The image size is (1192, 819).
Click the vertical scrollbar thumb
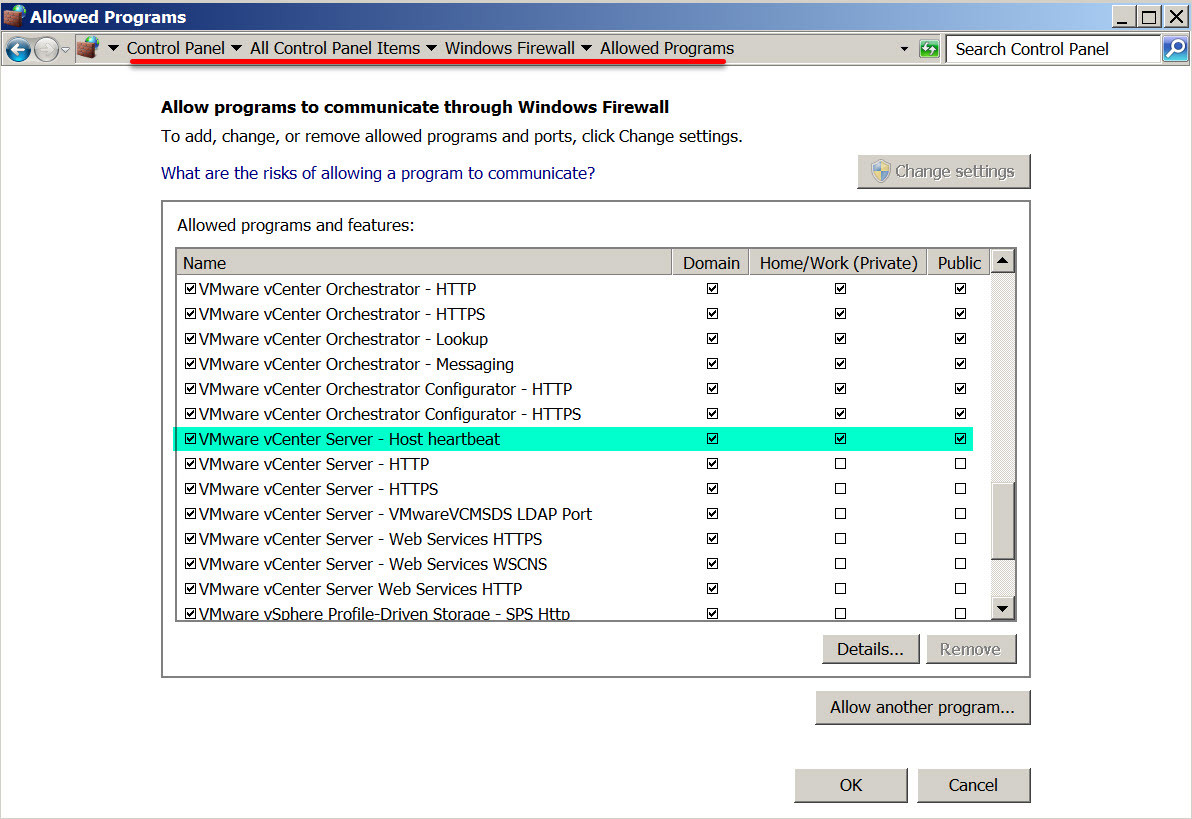1003,521
